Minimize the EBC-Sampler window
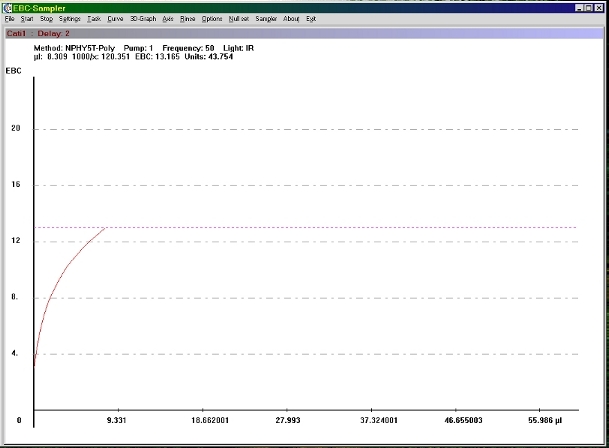The width and height of the screenshot is (609, 448). coord(580,7)
